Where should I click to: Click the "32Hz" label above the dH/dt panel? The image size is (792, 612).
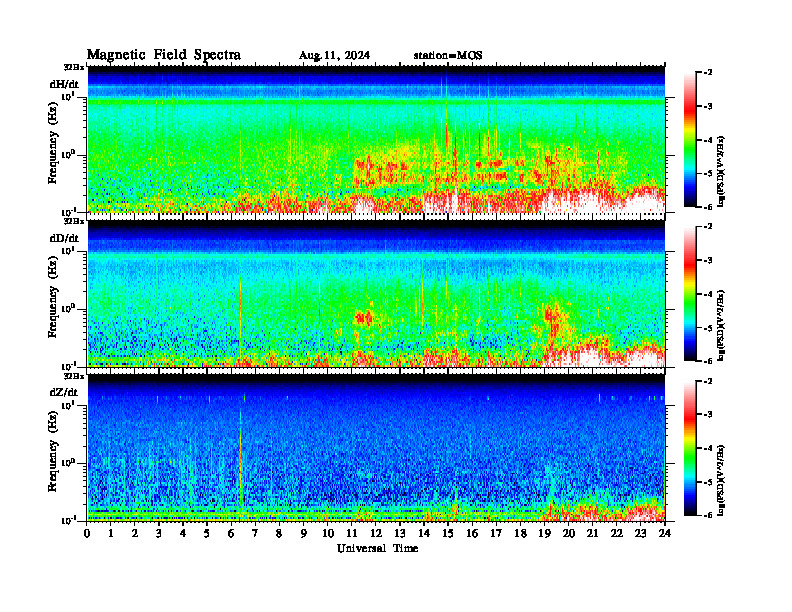(x=73, y=67)
